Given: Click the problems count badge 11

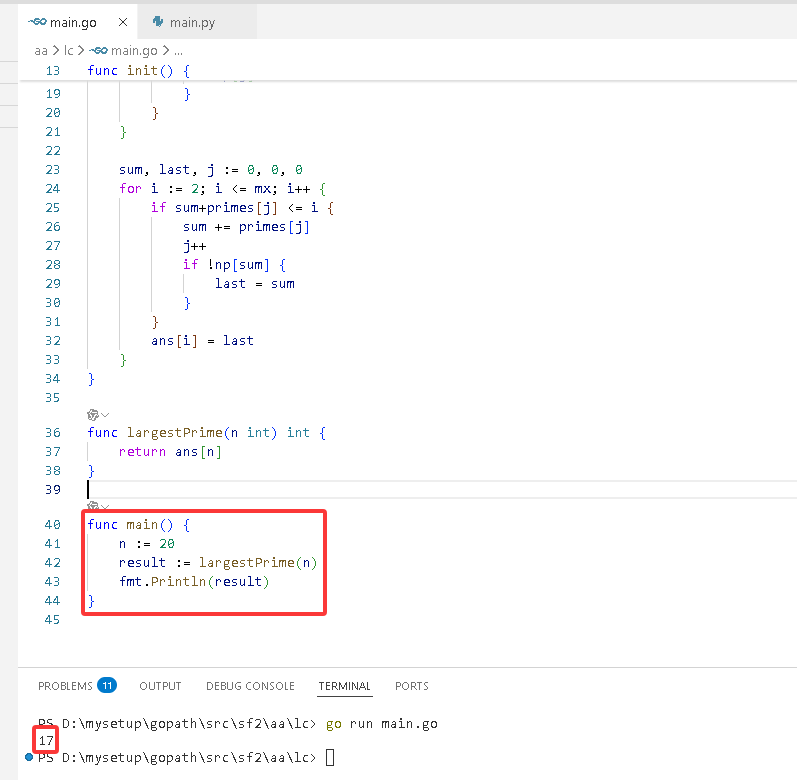Looking at the screenshot, I should tap(107, 685).
